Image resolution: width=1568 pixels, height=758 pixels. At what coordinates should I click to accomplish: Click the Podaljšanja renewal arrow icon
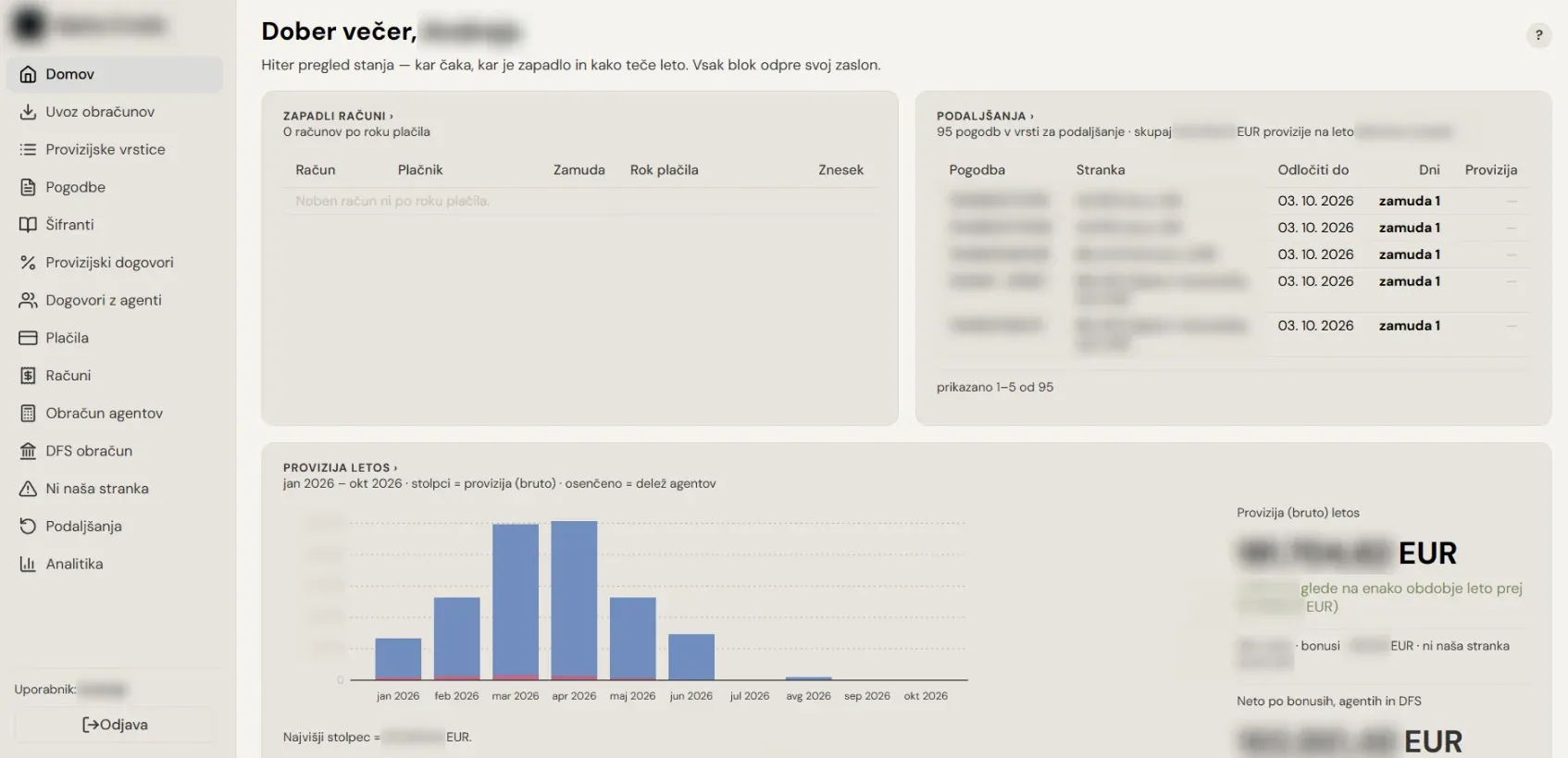pos(28,527)
